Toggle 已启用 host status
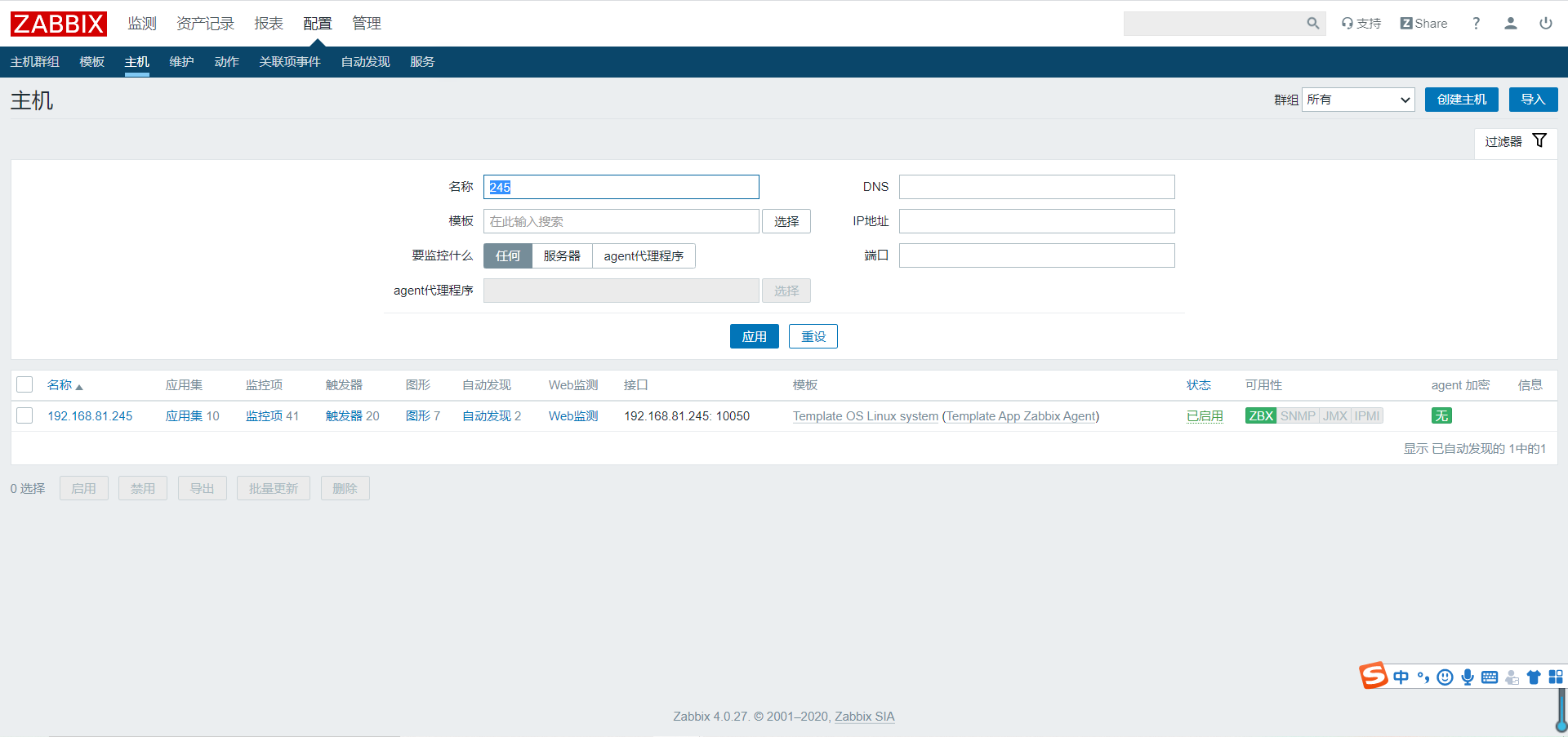The image size is (1568, 737). pos(1205,416)
